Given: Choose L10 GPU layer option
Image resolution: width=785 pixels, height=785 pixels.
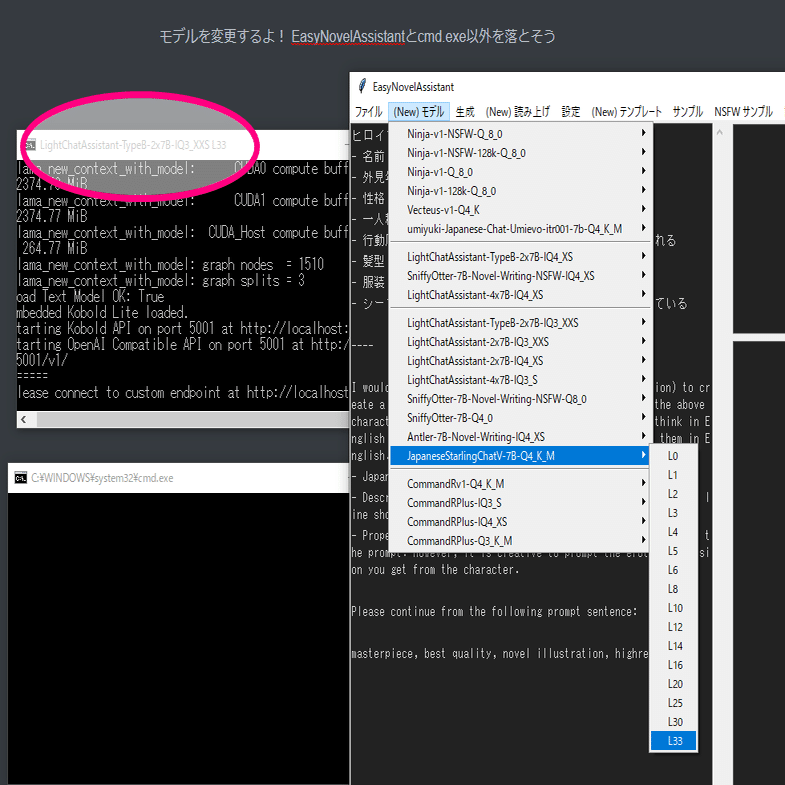Looking at the screenshot, I should (x=673, y=608).
